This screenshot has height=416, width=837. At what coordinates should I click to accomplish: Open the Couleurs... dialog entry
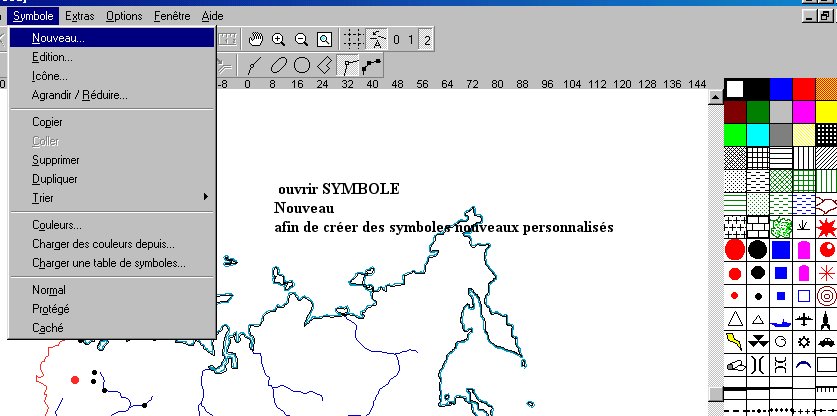point(56,225)
